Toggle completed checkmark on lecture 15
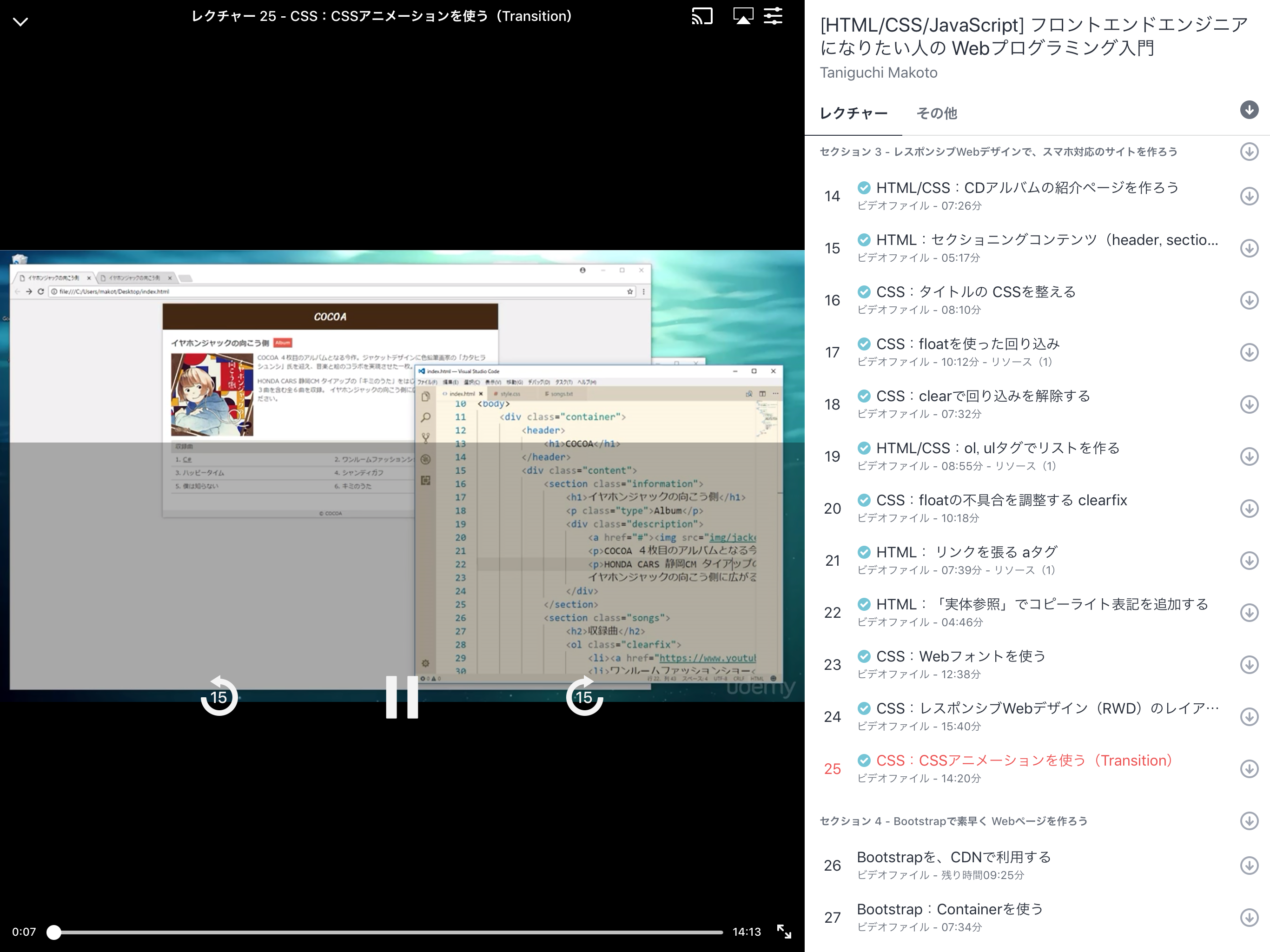 [864, 239]
